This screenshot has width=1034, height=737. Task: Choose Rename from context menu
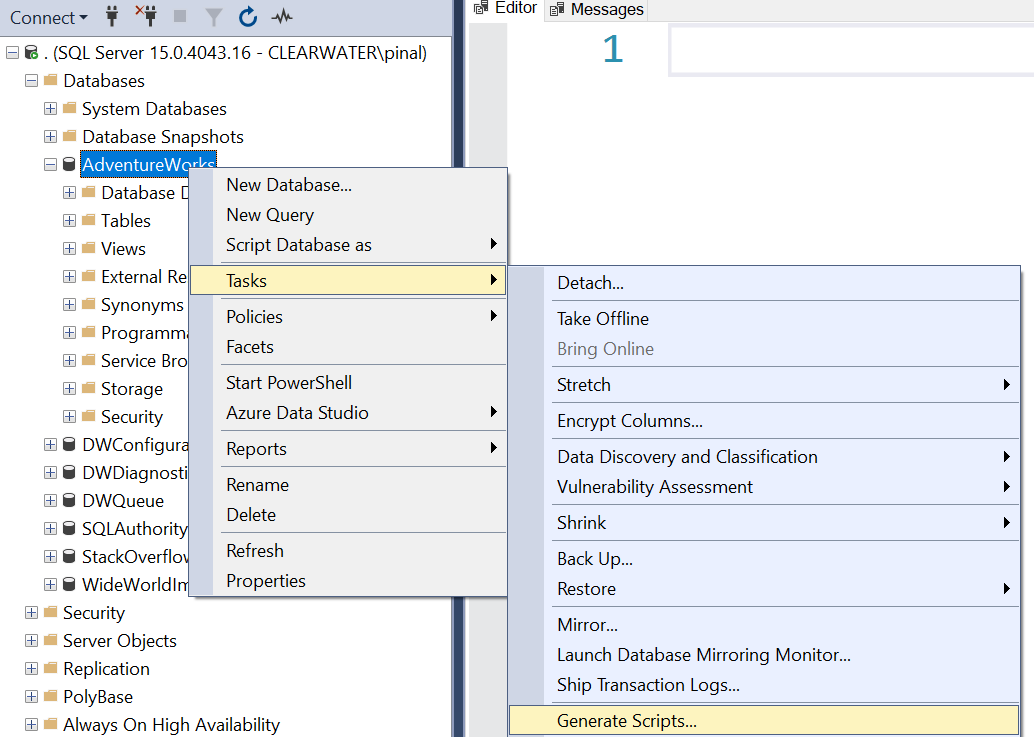pos(348,485)
